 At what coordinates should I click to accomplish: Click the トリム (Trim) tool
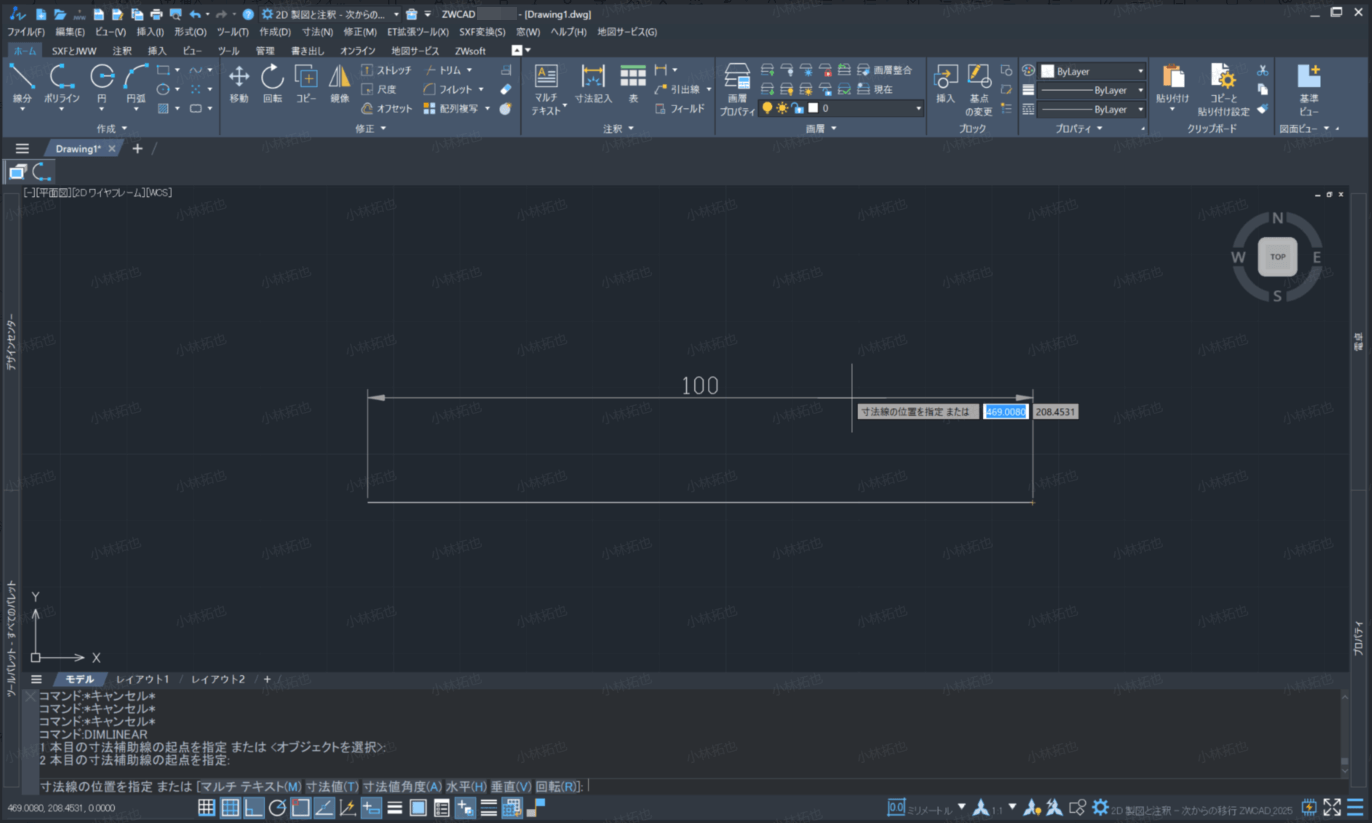click(442, 70)
